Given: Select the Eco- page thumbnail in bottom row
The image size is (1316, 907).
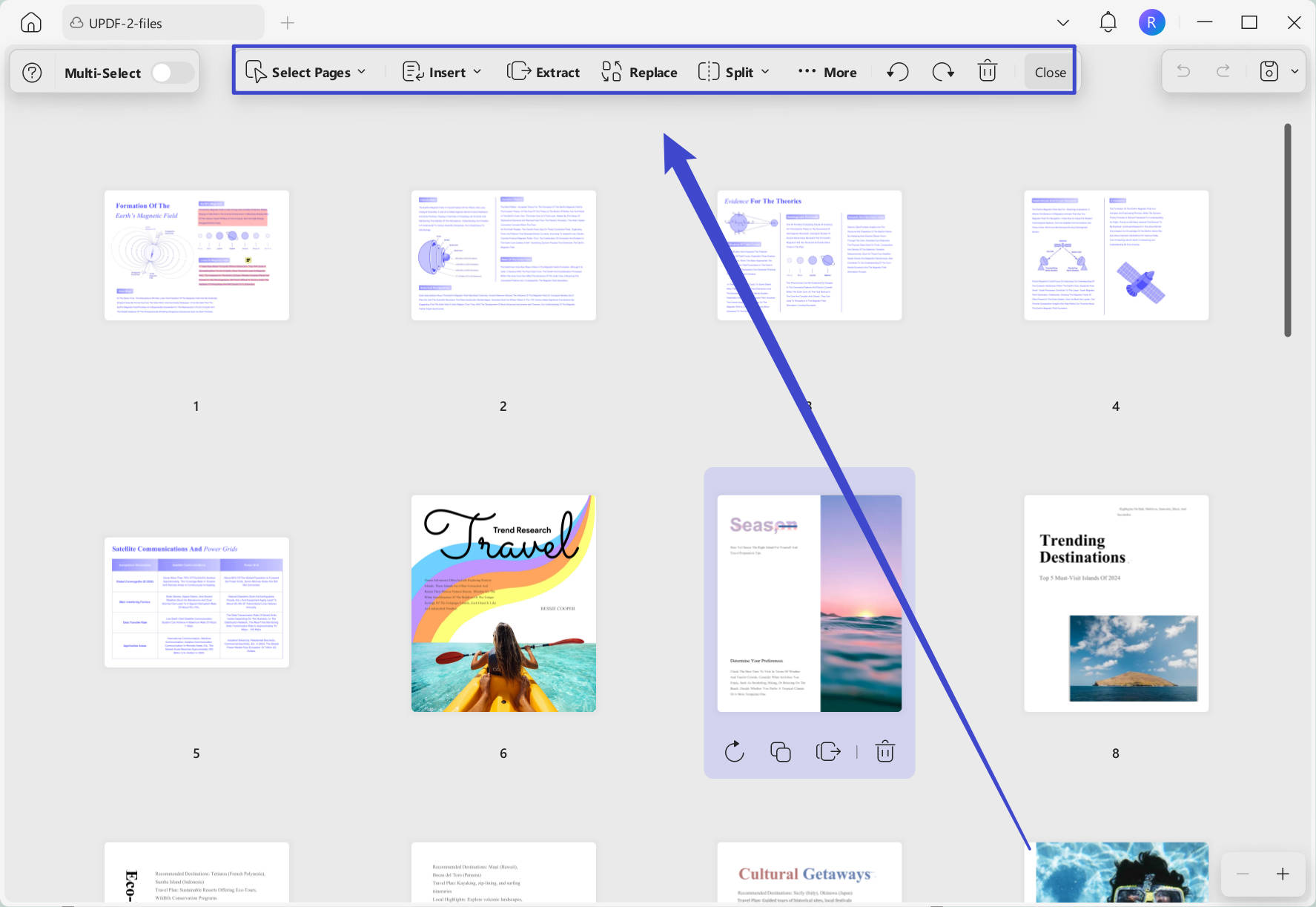Looking at the screenshot, I should tap(196, 873).
